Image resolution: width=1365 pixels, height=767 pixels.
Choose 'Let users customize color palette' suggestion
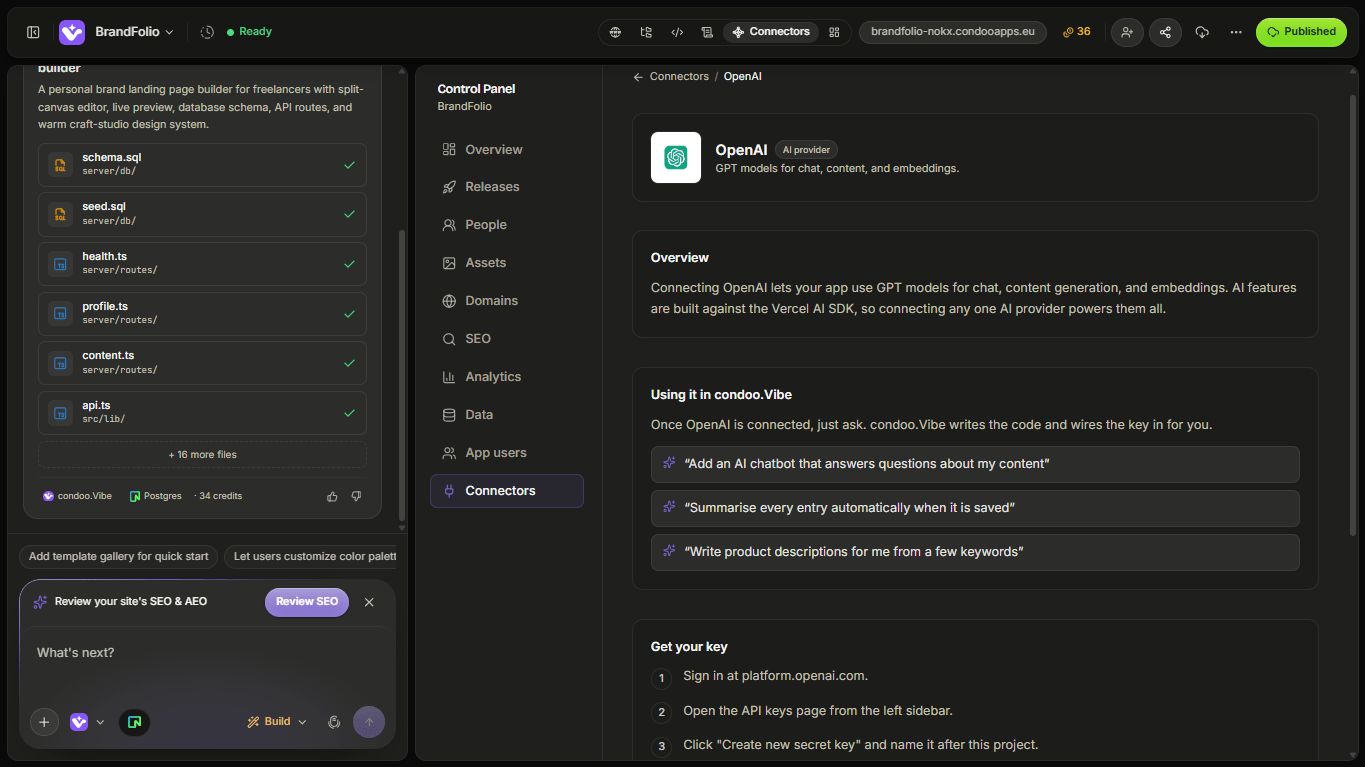[311, 557]
